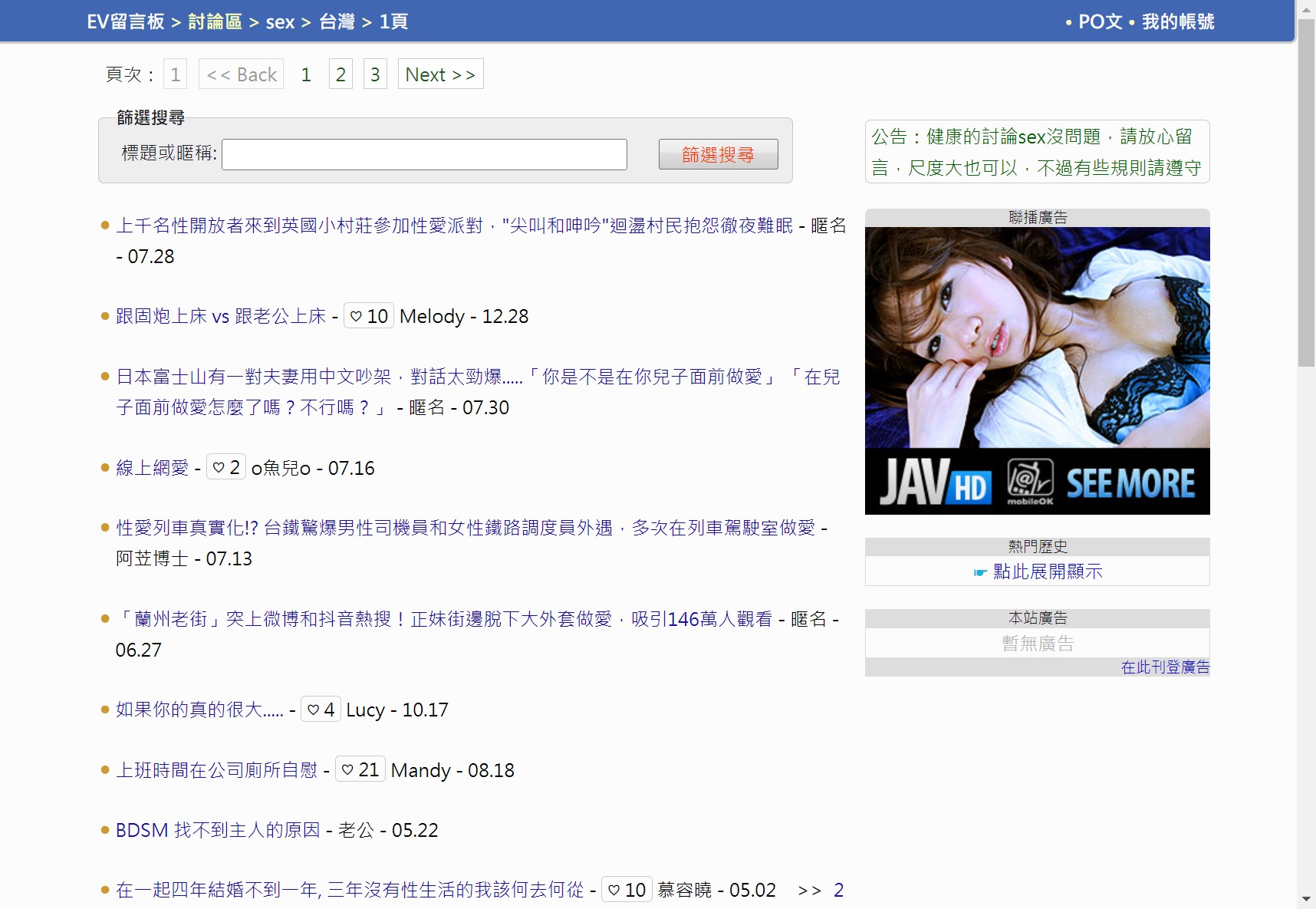Open the 討論區 breadcrumb menu
Viewport: 1316px width, 909px height.
point(213,21)
